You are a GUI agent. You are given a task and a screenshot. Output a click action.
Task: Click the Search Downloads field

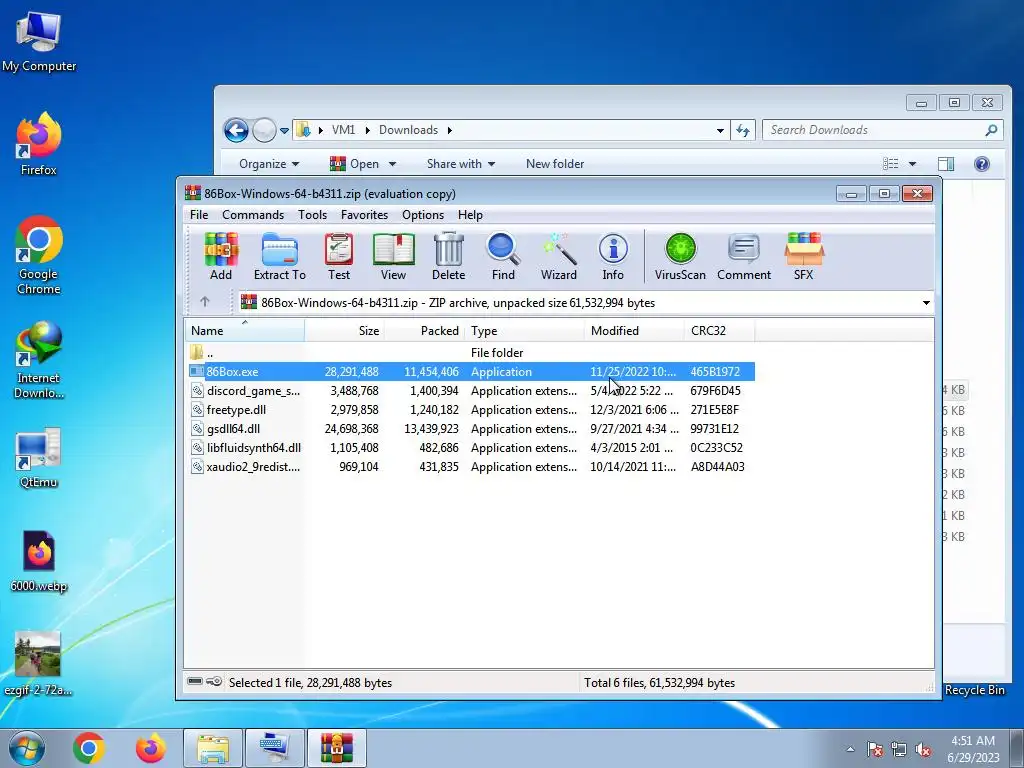click(x=882, y=130)
